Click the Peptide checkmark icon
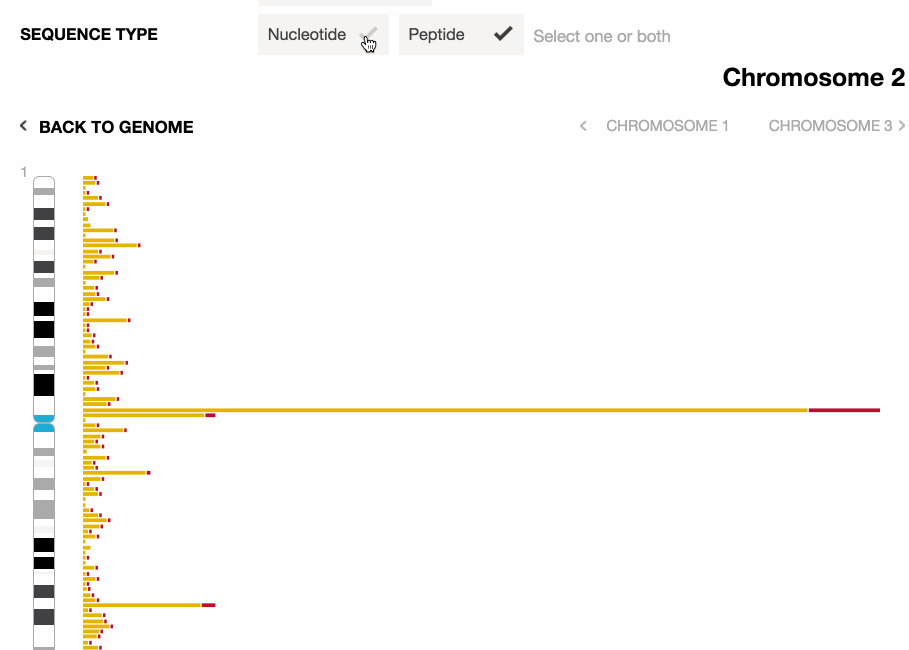The image size is (909, 650). pos(503,34)
